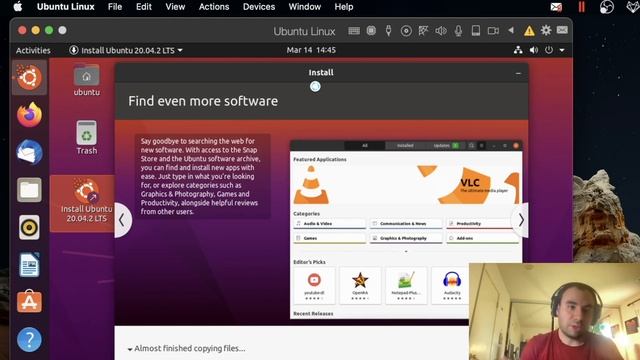Click the yellow warning triangle icon
This screenshot has width=640, height=360.
coord(529,31)
